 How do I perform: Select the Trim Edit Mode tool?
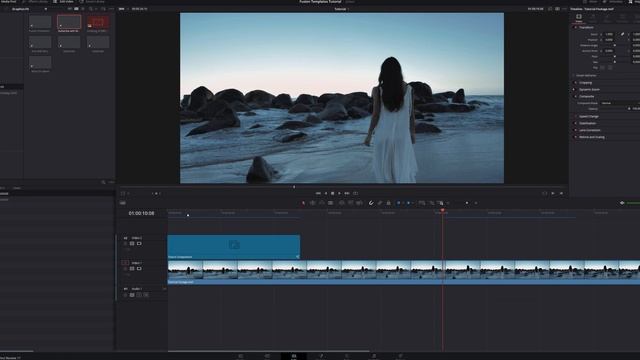pos(313,203)
